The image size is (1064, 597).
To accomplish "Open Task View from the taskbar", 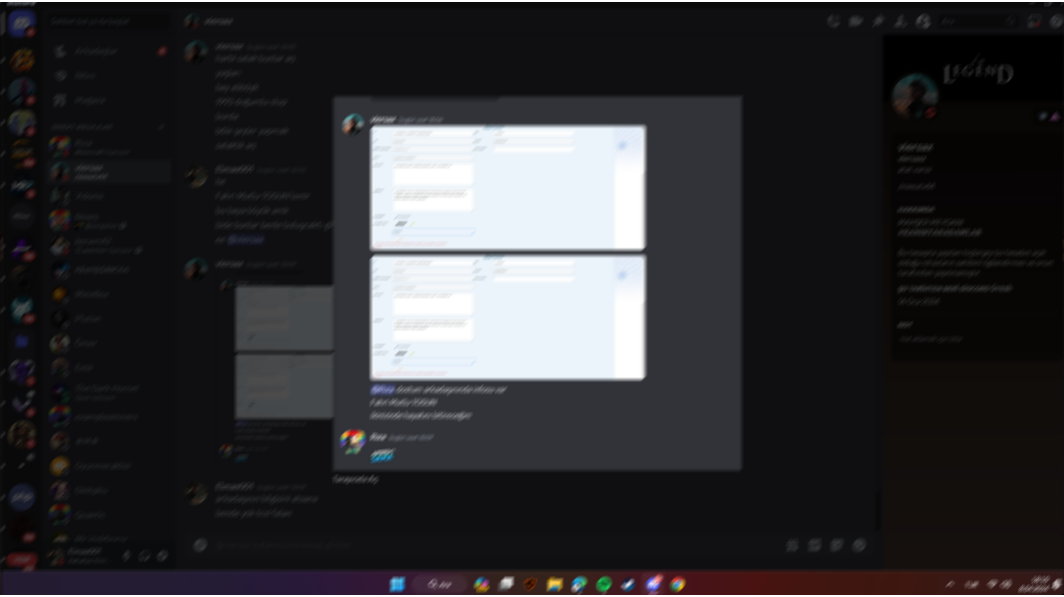I will (506, 584).
